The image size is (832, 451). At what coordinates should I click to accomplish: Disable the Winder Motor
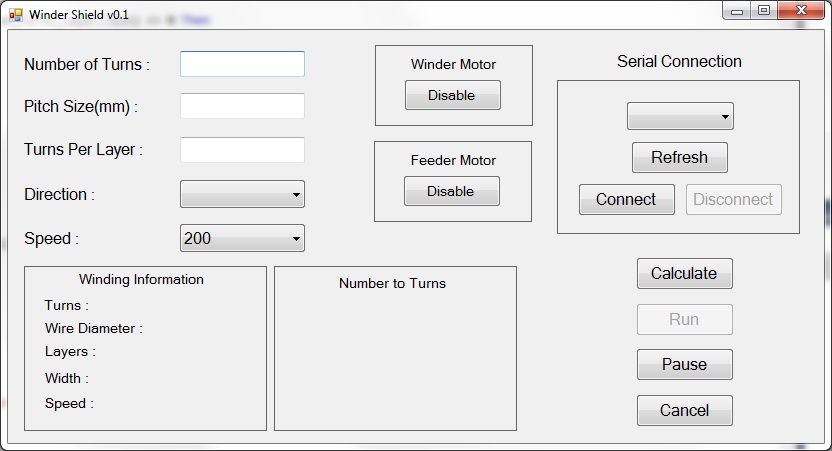tap(453, 95)
